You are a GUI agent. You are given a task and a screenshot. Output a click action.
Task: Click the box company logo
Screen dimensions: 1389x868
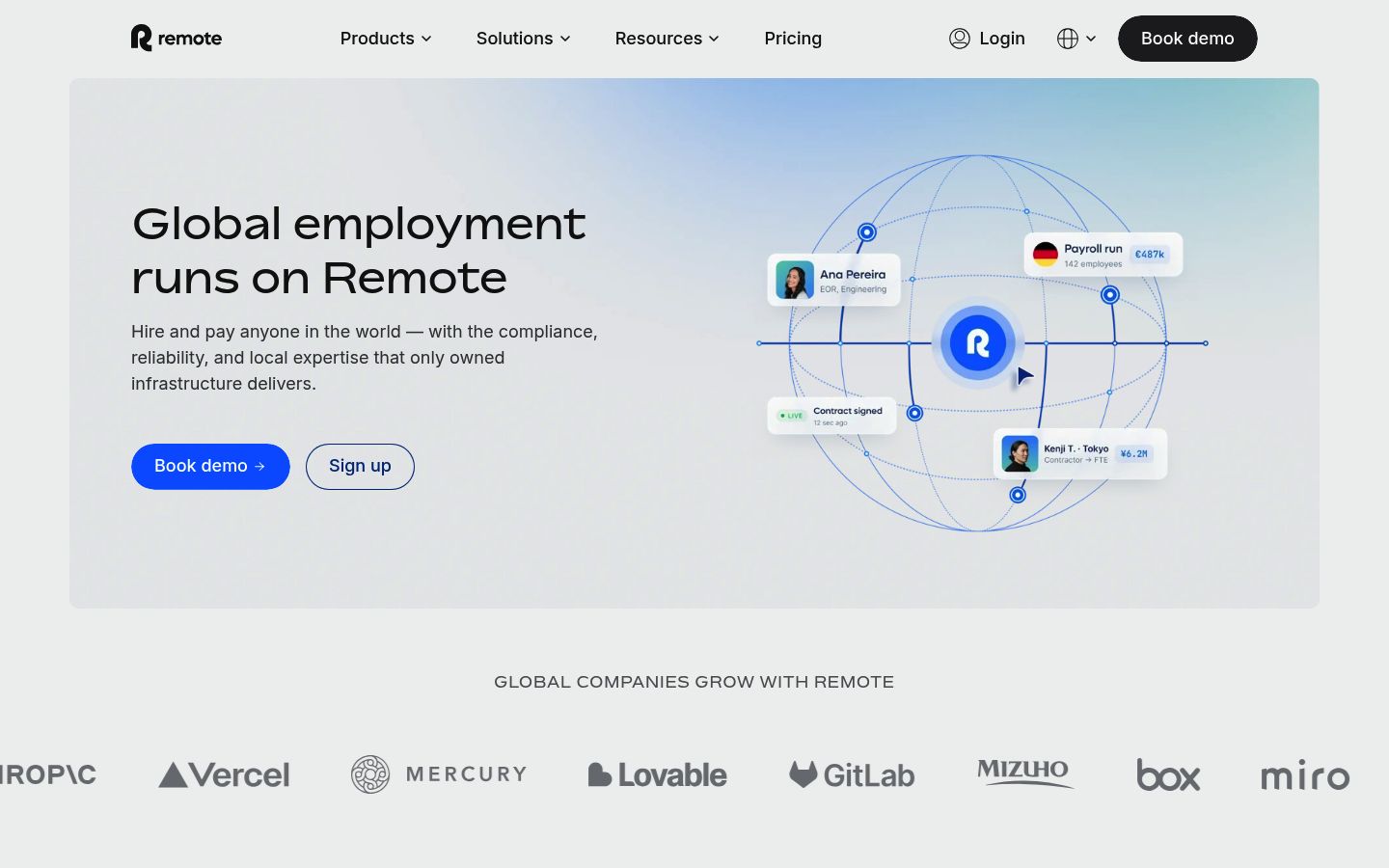click(1168, 775)
